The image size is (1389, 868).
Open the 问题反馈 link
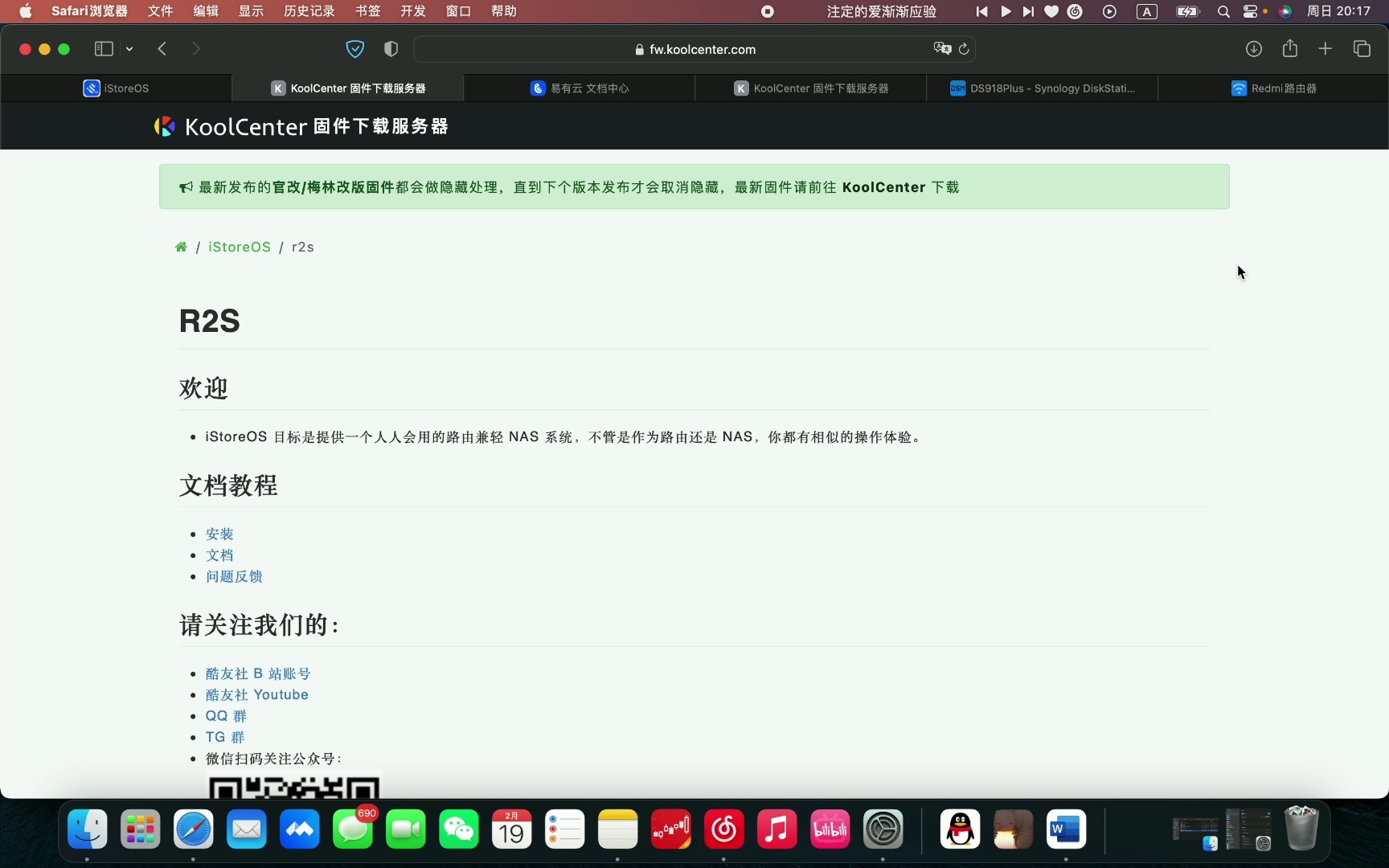coord(234,577)
